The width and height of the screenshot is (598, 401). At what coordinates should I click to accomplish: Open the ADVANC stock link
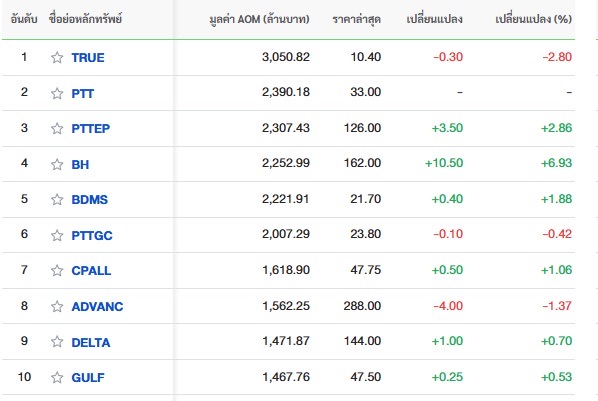pos(97,306)
